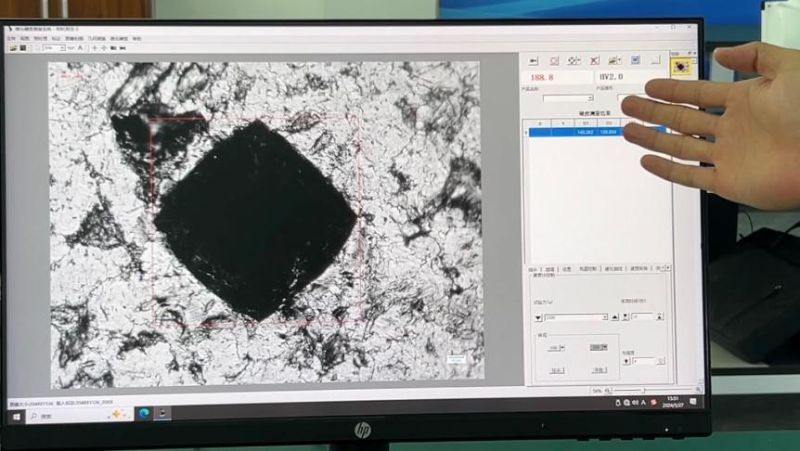Screen dimensions: 800x451
Task: Click the volume speaker icon in system tray
Action: pos(635,403)
